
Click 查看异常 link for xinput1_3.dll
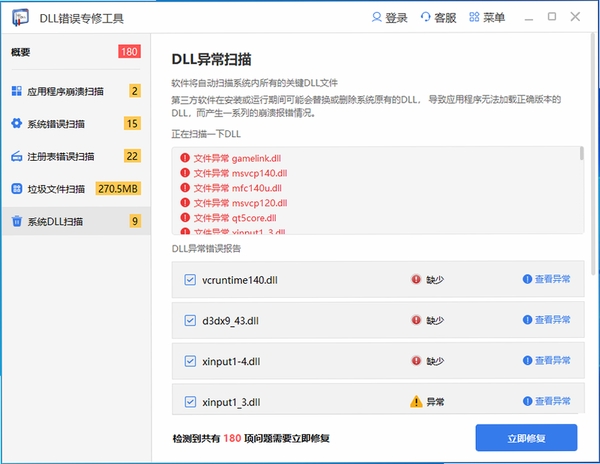552,401
